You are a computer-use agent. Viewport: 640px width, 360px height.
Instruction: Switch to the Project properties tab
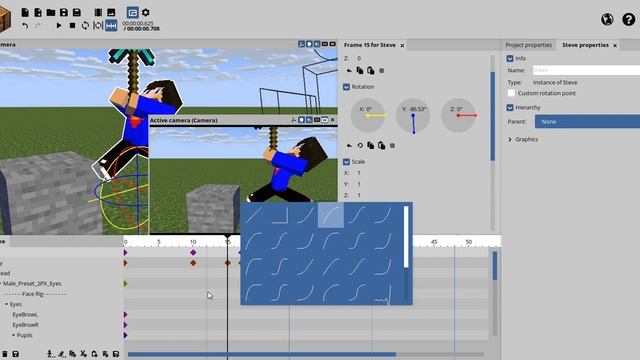[528, 45]
